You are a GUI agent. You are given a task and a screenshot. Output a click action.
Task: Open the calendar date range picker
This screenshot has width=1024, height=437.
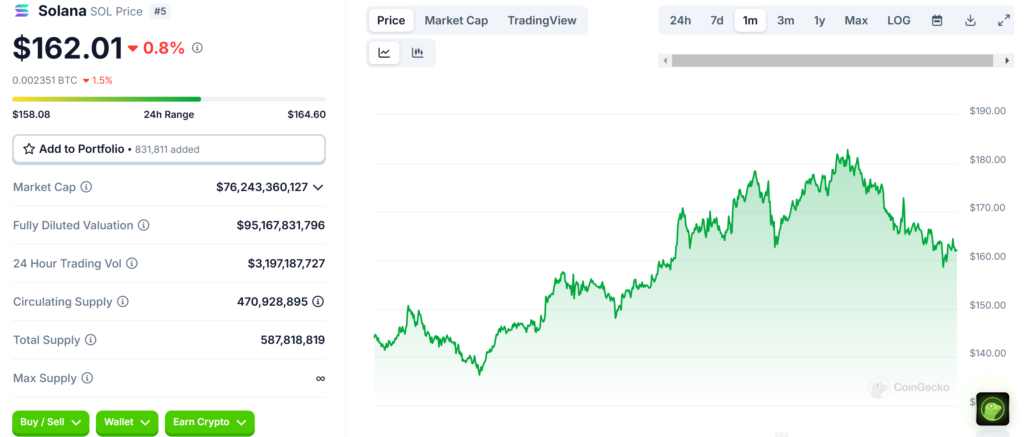pyautogui.click(x=937, y=20)
